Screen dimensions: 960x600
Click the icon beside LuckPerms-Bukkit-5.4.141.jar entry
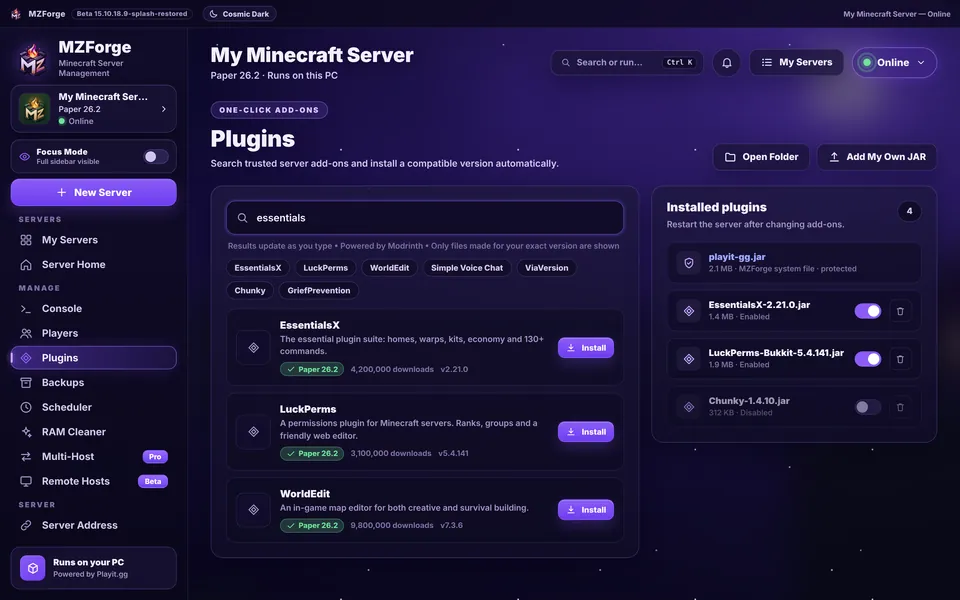coord(689,359)
